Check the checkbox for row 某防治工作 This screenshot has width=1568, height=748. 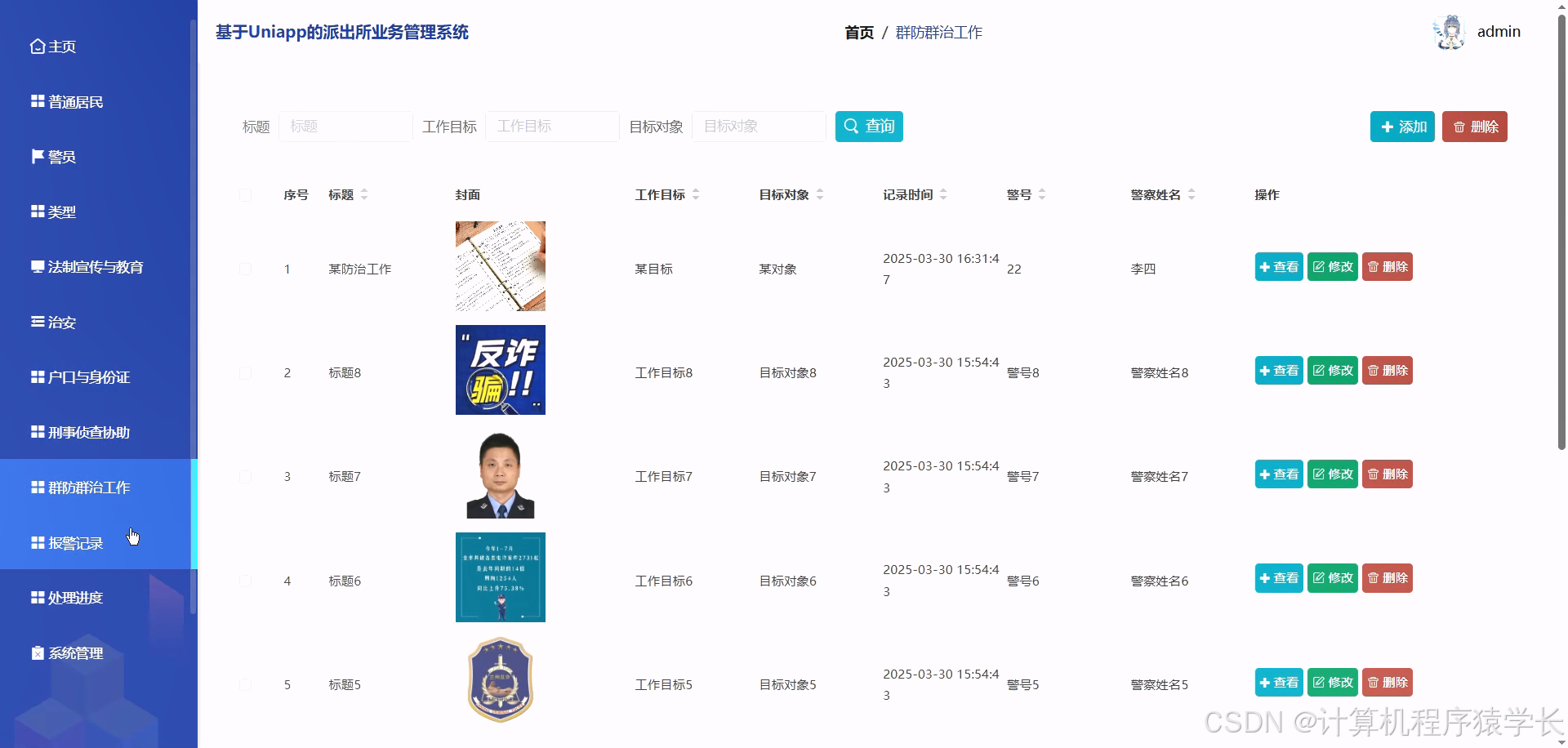click(x=246, y=269)
